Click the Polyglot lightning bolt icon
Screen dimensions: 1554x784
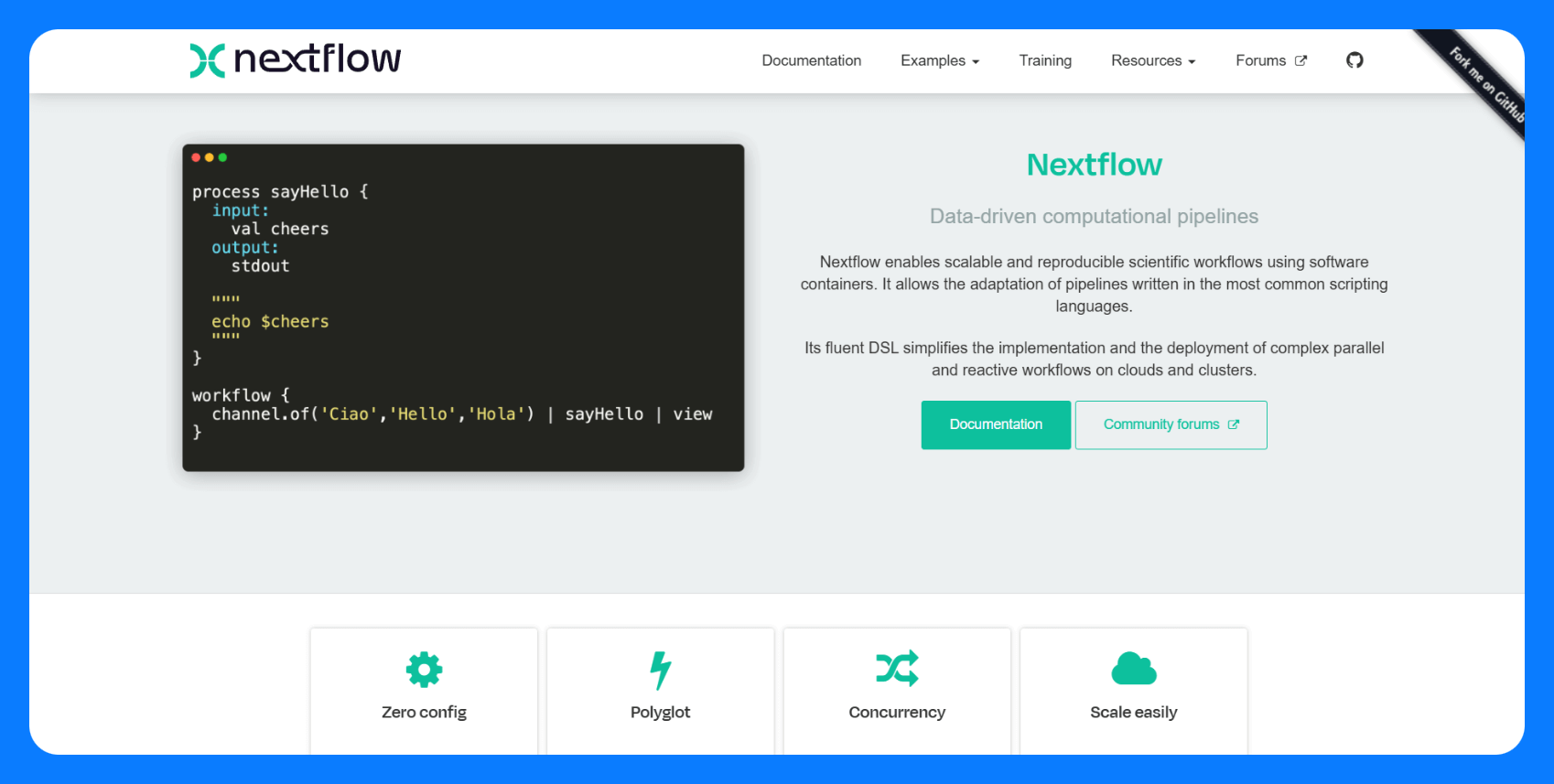(x=660, y=670)
